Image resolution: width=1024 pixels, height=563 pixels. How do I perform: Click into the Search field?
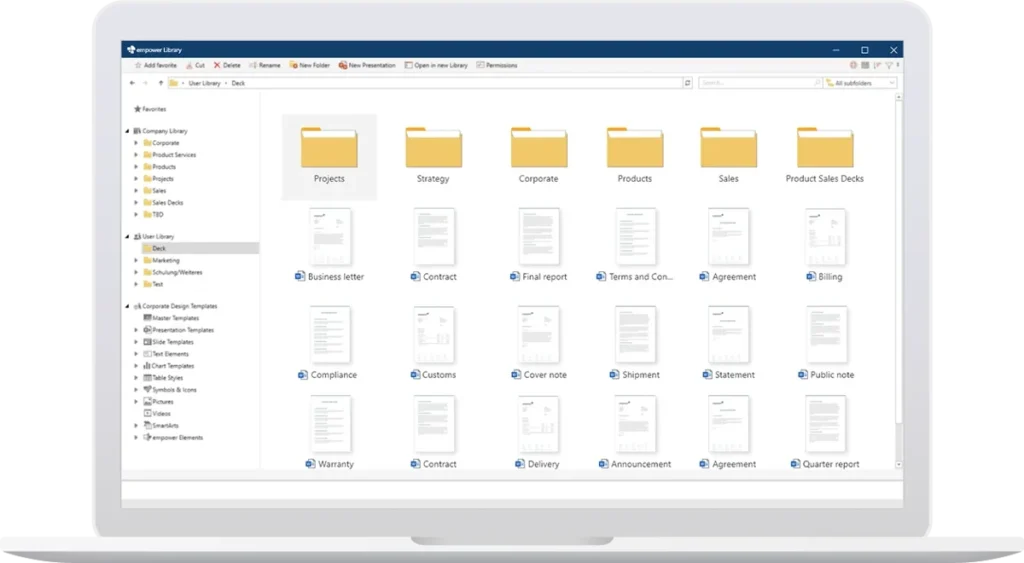pos(755,83)
